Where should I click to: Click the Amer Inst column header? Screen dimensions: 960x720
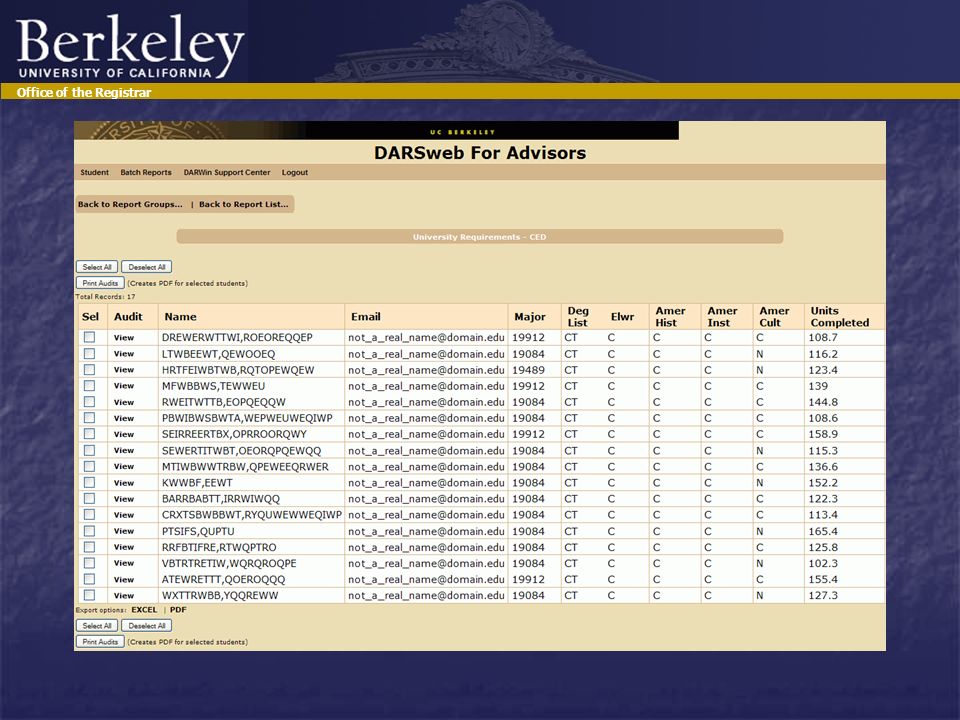[722, 317]
